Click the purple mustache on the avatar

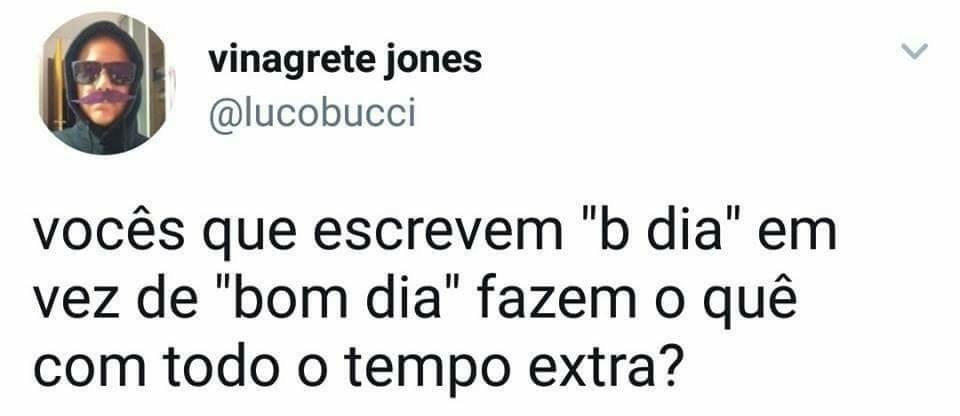click(x=103, y=97)
